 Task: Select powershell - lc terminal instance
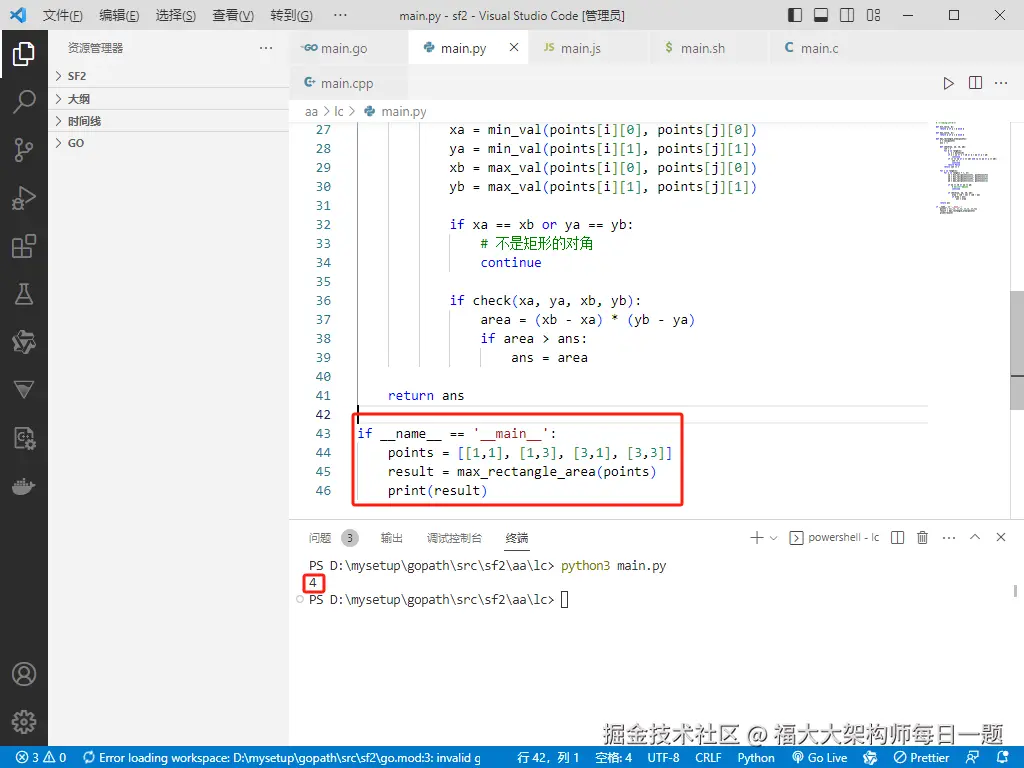[x=835, y=537]
